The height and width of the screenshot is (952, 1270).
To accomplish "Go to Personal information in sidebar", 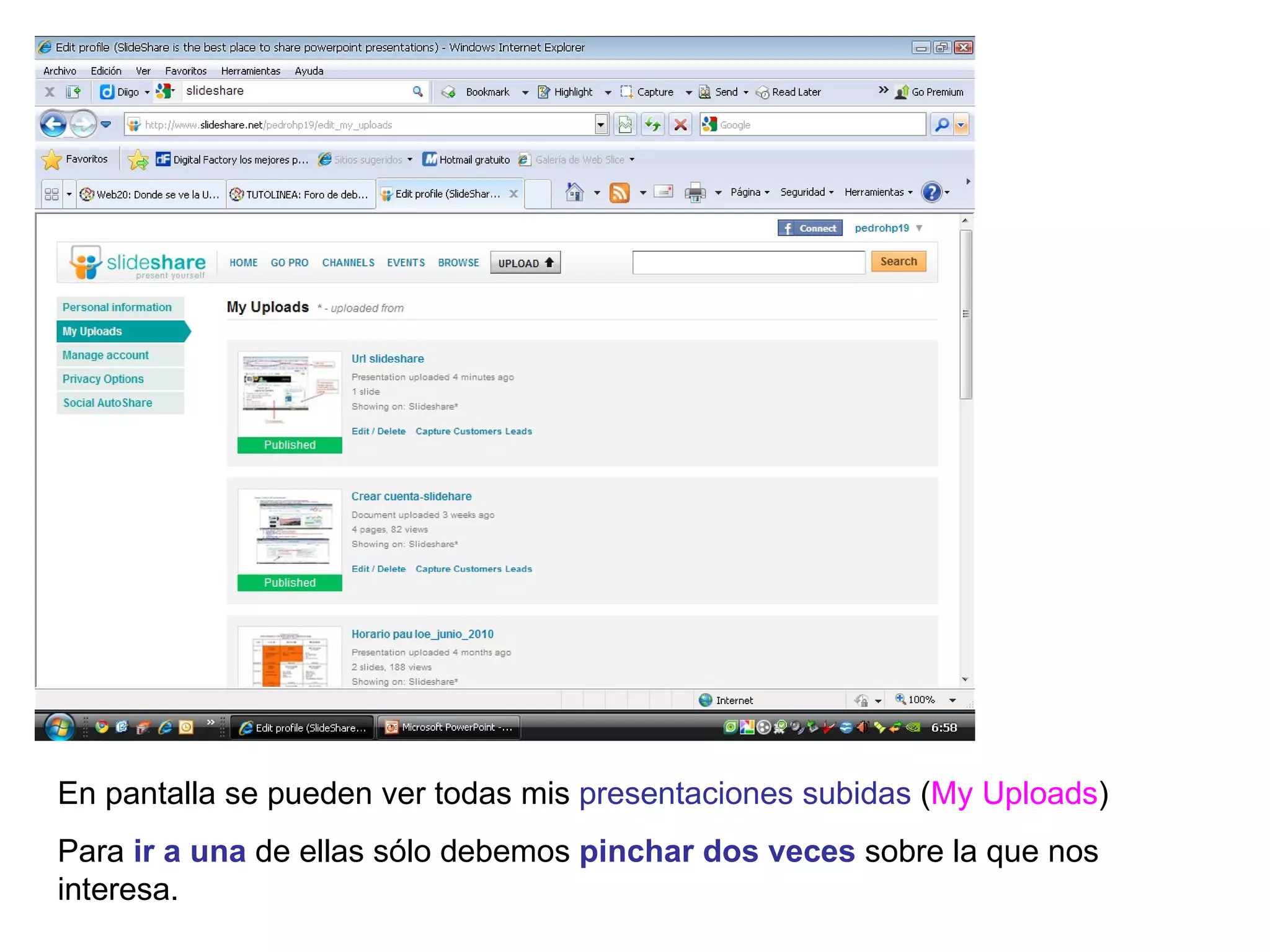I will (x=120, y=307).
